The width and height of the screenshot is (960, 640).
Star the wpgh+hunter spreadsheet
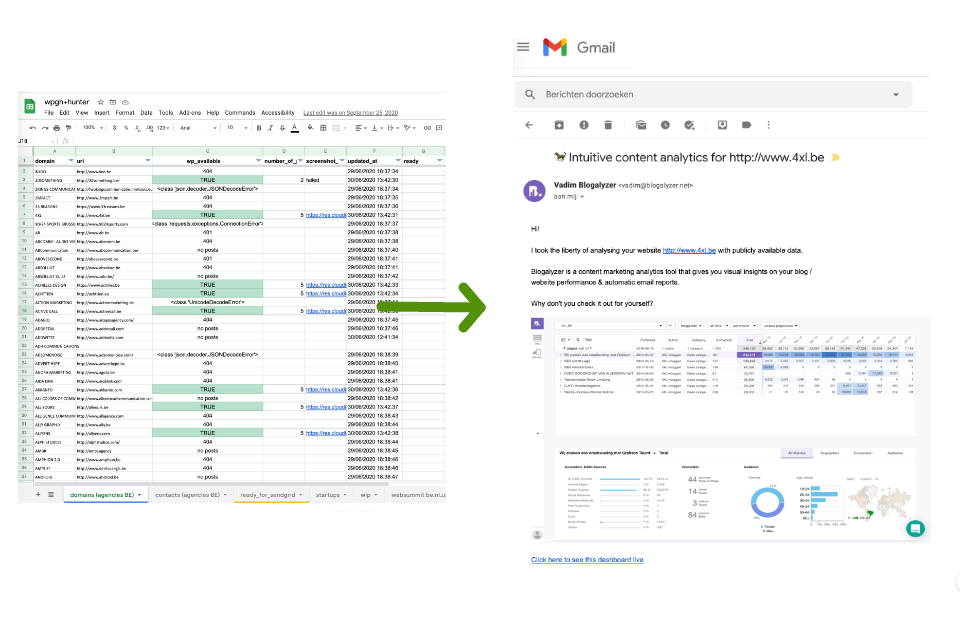101,102
